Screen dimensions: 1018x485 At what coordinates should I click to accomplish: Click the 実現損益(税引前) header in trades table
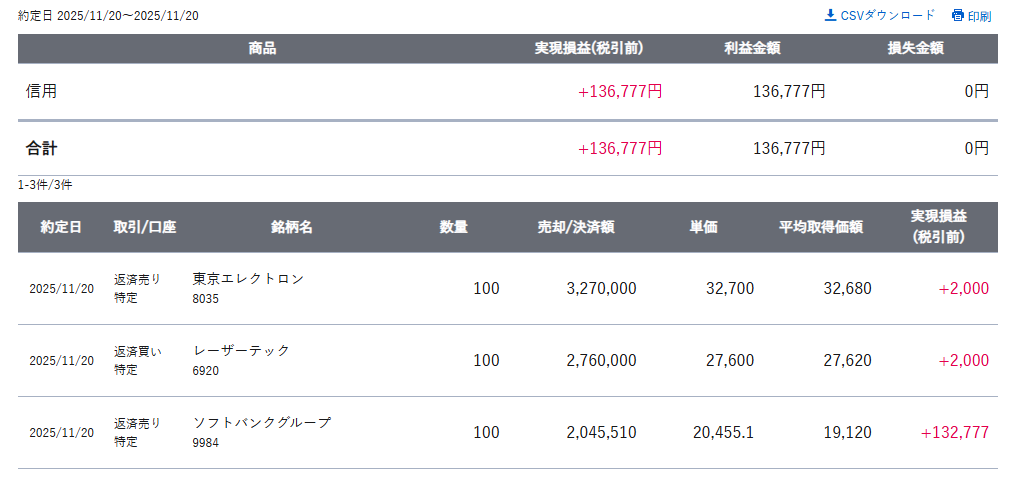pyautogui.click(x=939, y=227)
